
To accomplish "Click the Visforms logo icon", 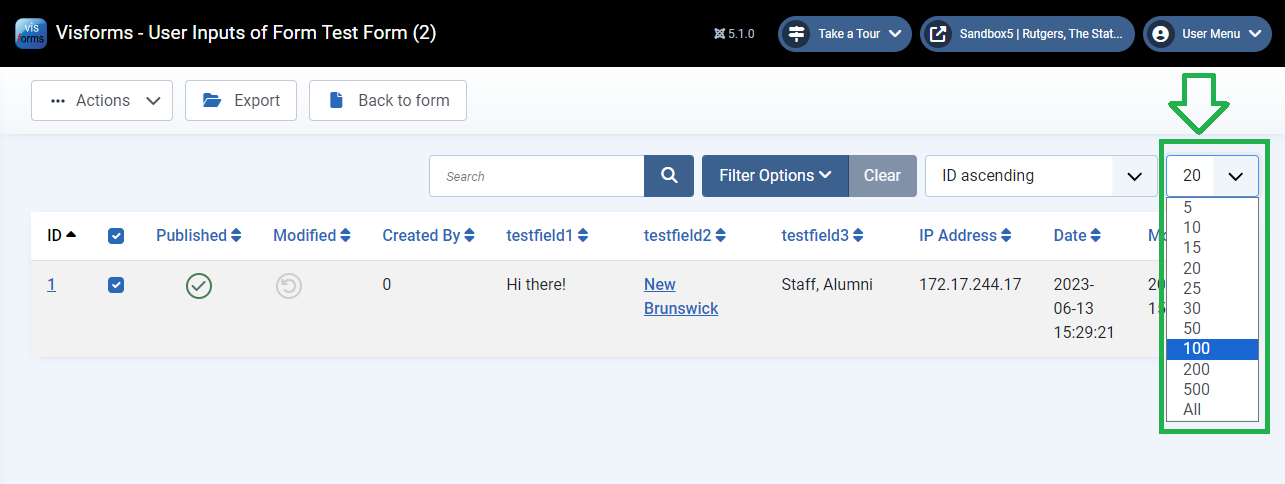I will [x=31, y=33].
